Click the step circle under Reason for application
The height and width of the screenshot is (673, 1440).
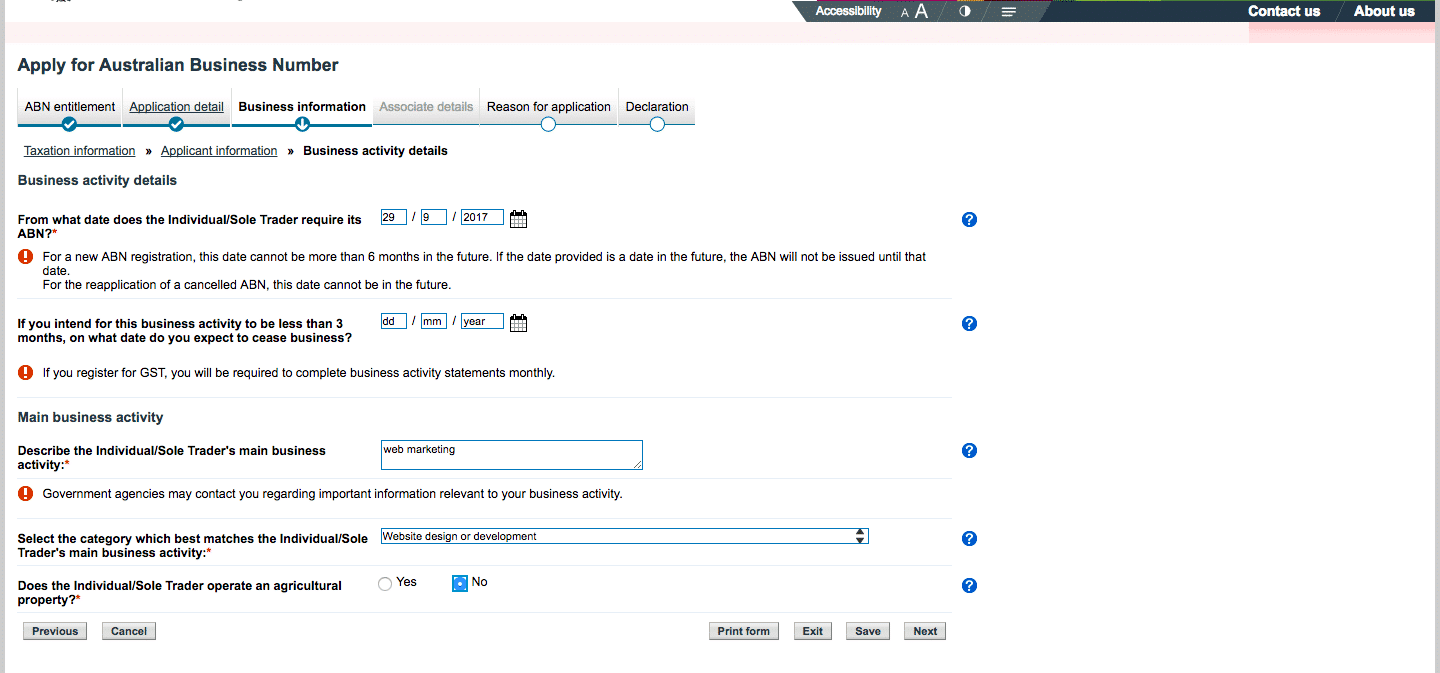tap(548, 125)
